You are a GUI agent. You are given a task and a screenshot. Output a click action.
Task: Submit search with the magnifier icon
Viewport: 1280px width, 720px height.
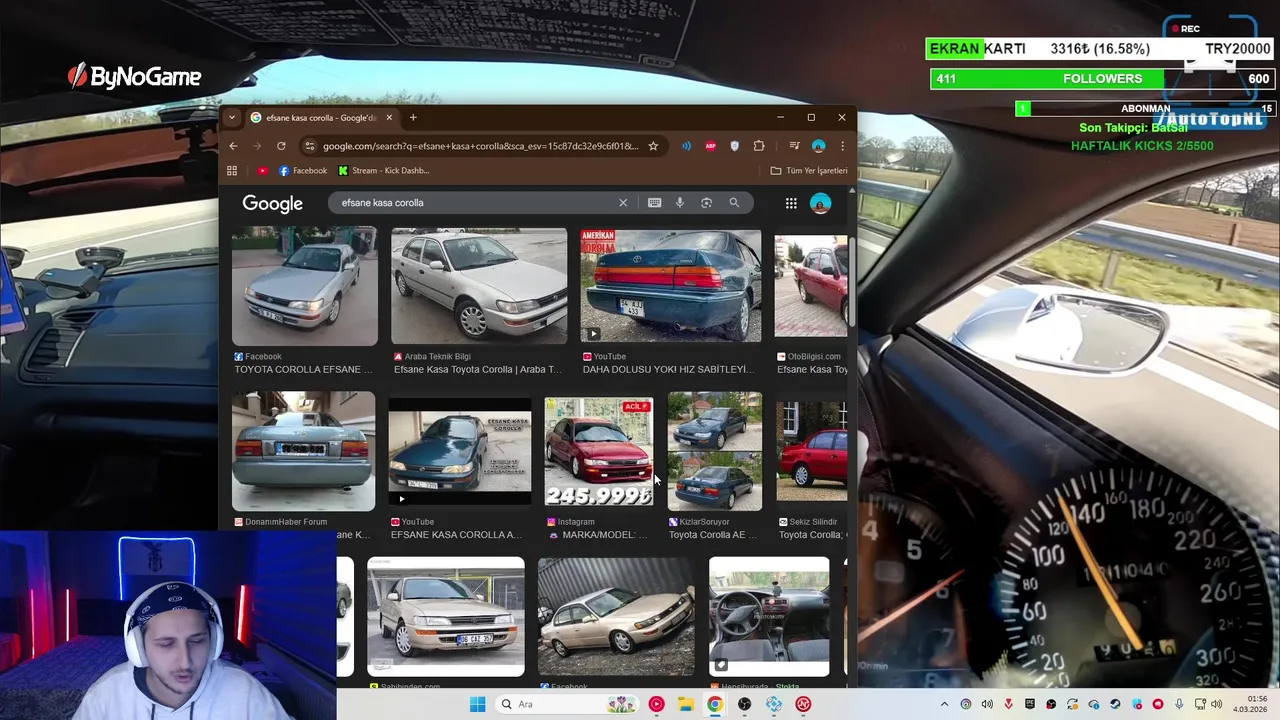pos(734,203)
